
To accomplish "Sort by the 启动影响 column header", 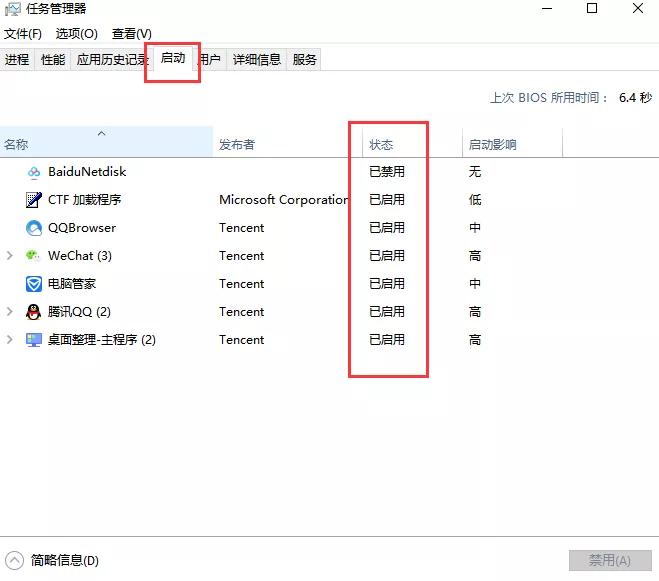I will (x=512, y=142).
